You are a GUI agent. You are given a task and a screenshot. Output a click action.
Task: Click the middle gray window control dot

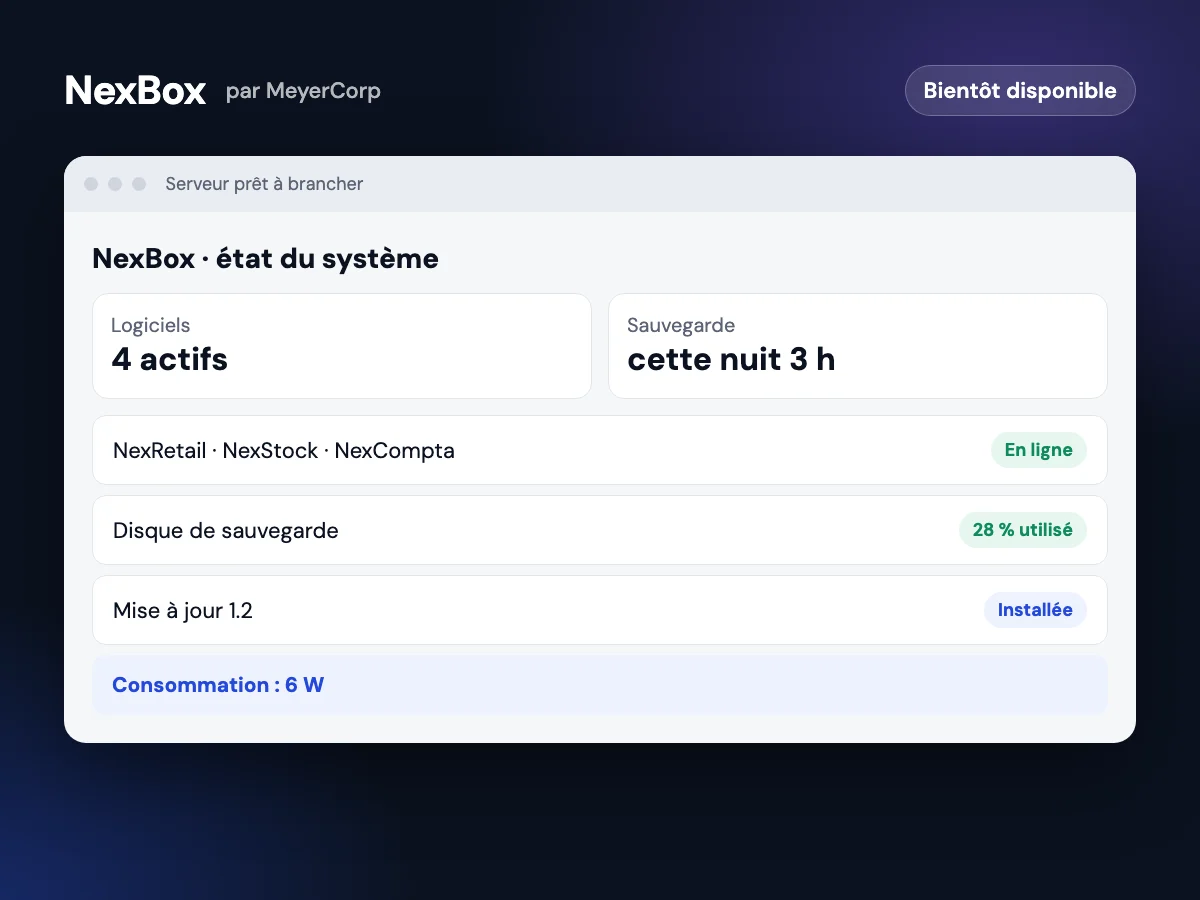[115, 184]
